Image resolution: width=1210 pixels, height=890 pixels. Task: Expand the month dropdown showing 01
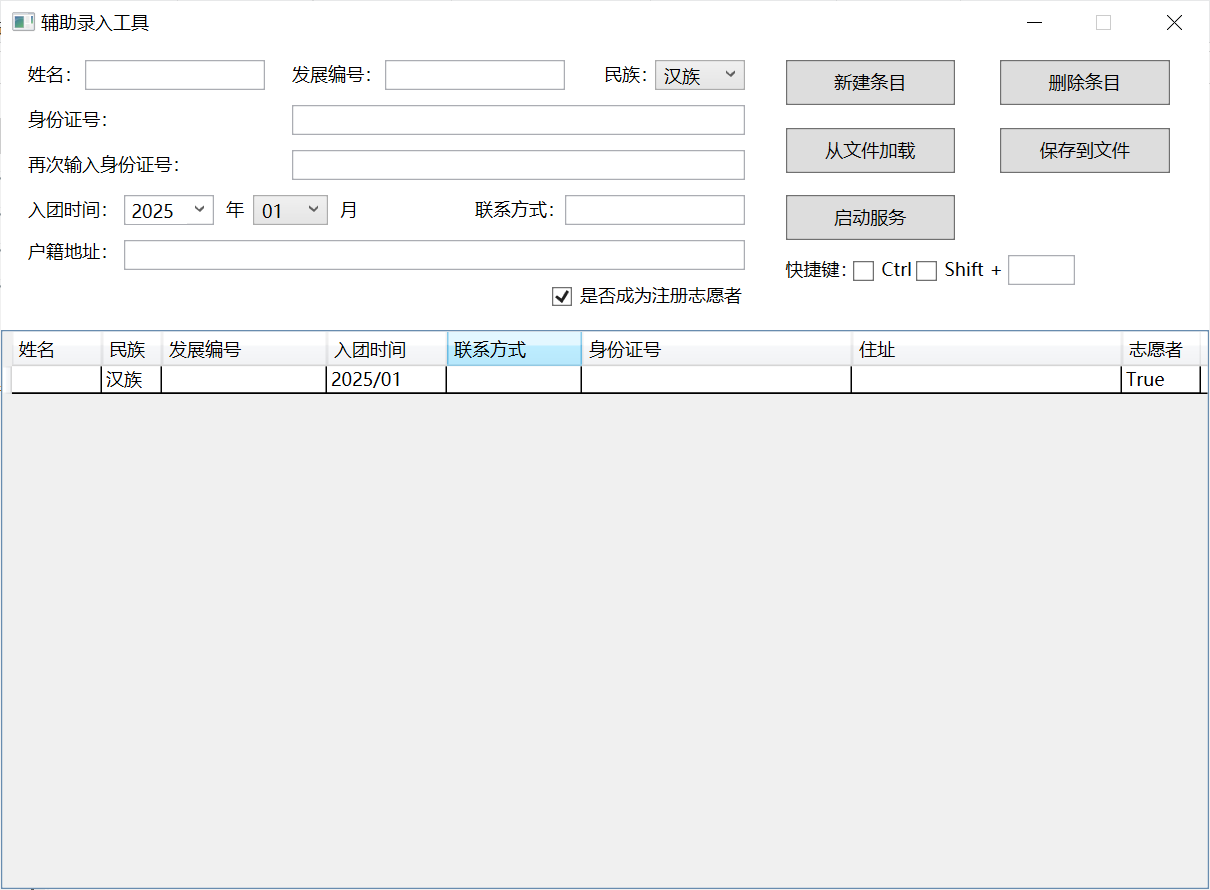point(290,210)
